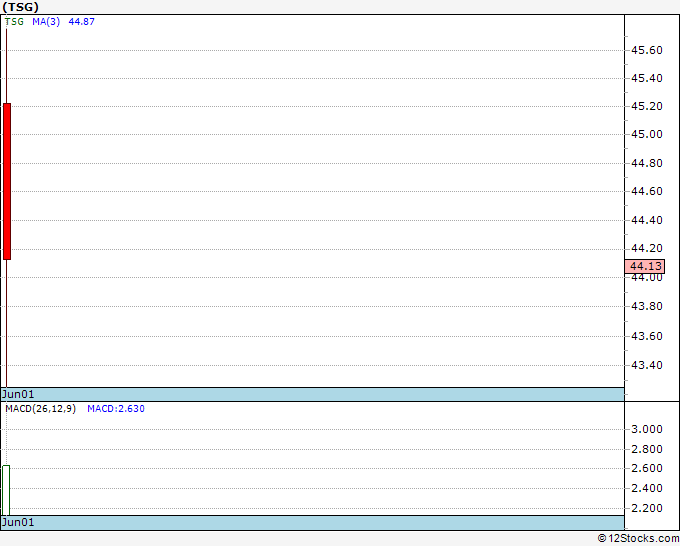The height and width of the screenshot is (546, 680).
Task: Click the (TSG) chart title
Action: (x=20, y=7)
